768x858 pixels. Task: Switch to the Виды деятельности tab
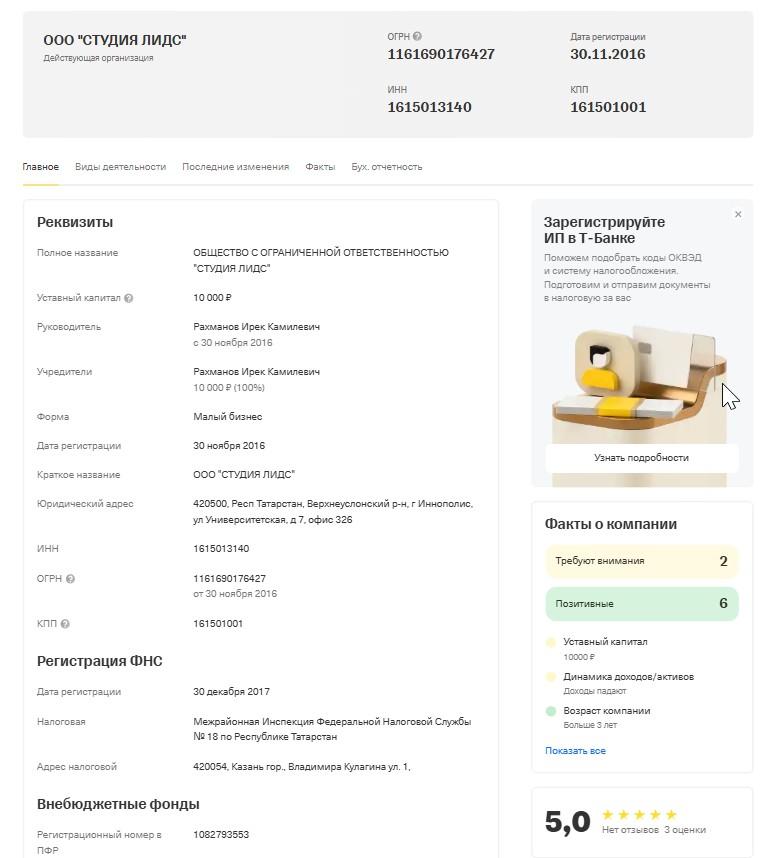(x=120, y=167)
